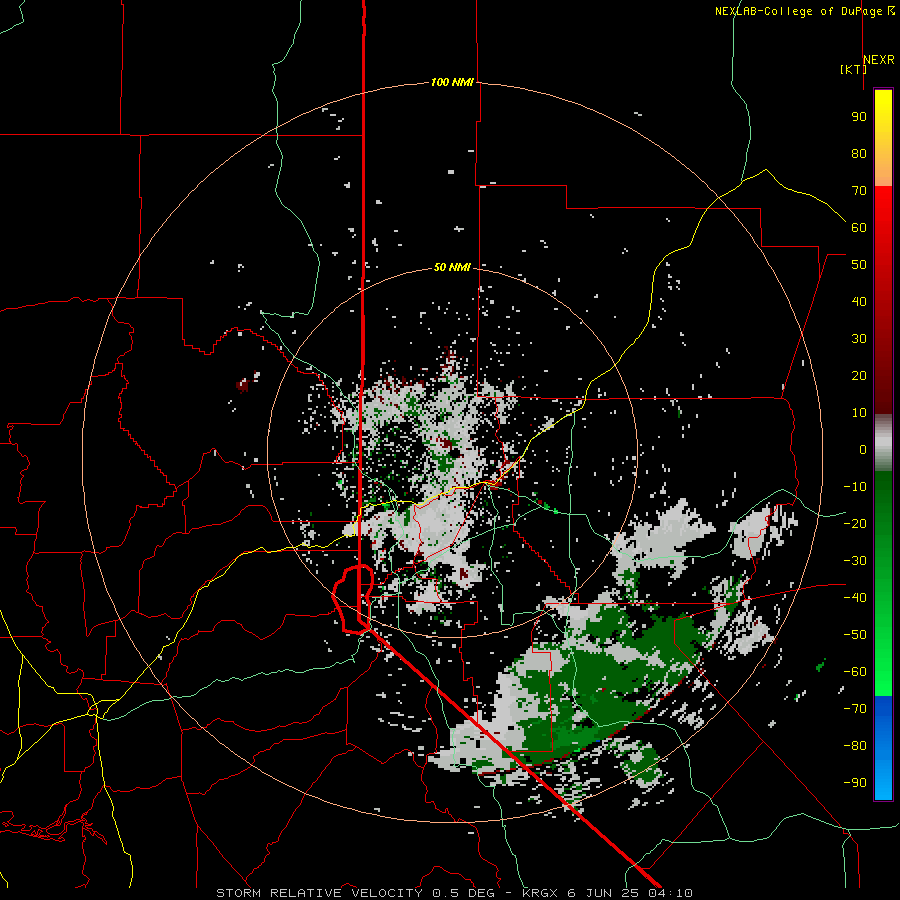The image size is (900, 900).
Task: Click the KRGX radar site identifier
Action: point(540,893)
